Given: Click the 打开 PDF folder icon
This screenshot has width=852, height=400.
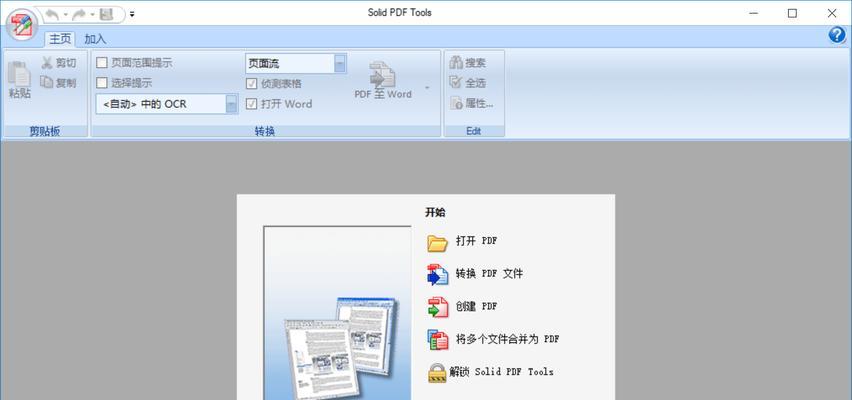Looking at the screenshot, I should [x=437, y=242].
